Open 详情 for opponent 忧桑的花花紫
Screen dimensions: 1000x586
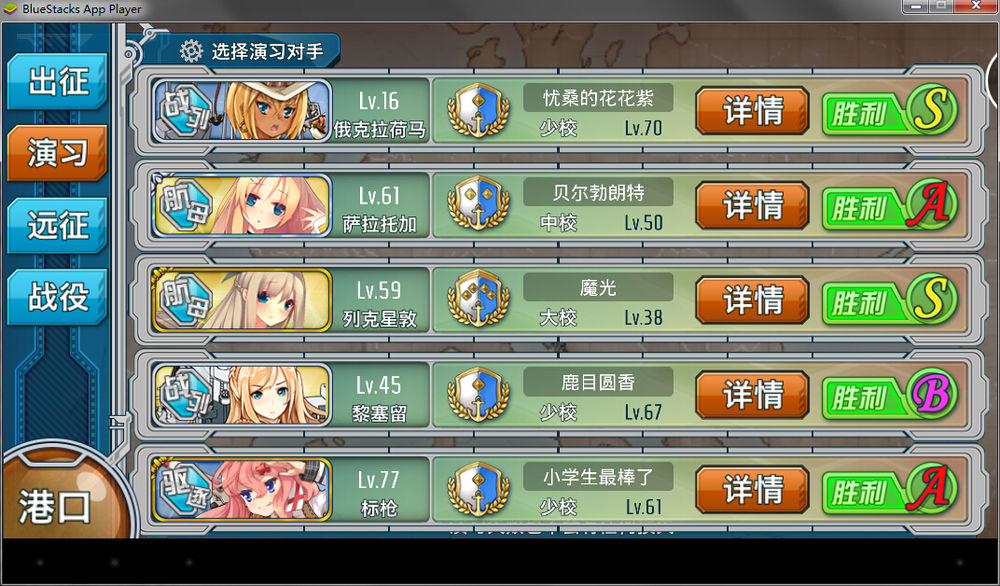[x=753, y=111]
